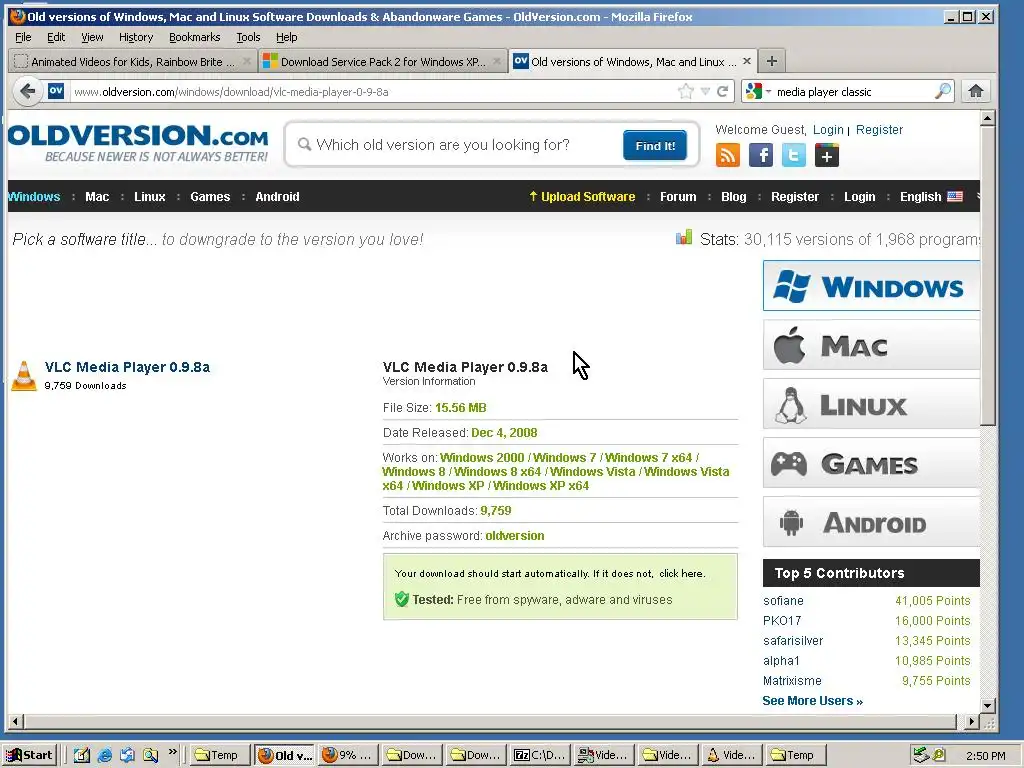Open the Tools menu

(x=248, y=37)
